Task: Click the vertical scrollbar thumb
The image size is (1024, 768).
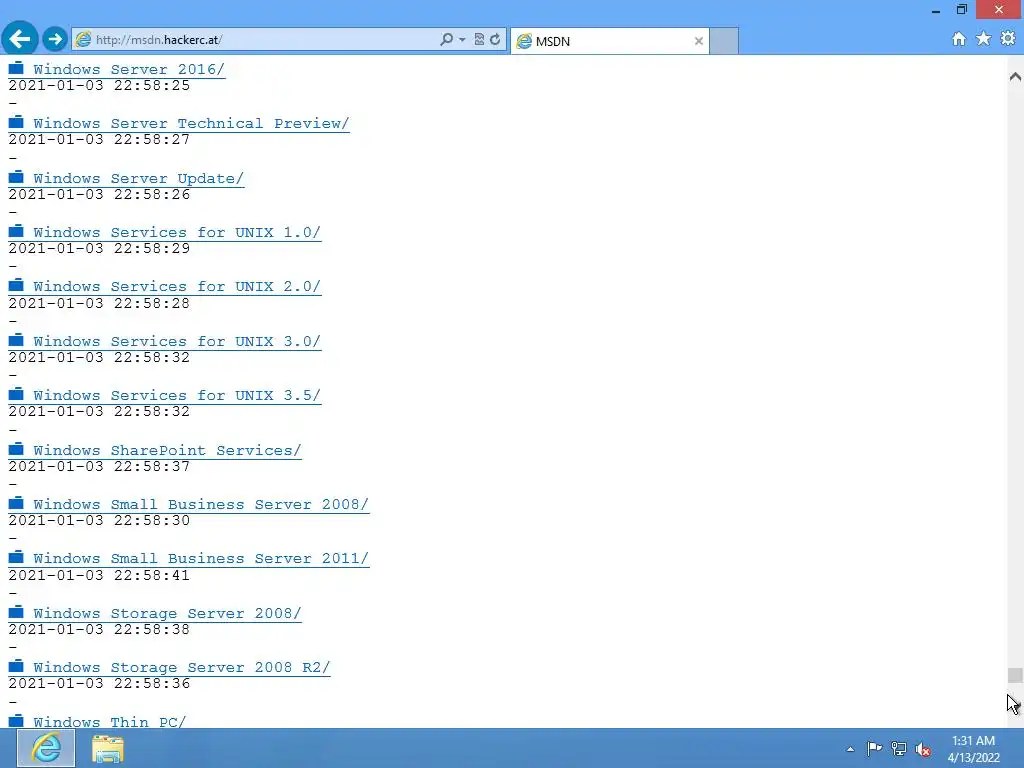Action: tap(1015, 675)
